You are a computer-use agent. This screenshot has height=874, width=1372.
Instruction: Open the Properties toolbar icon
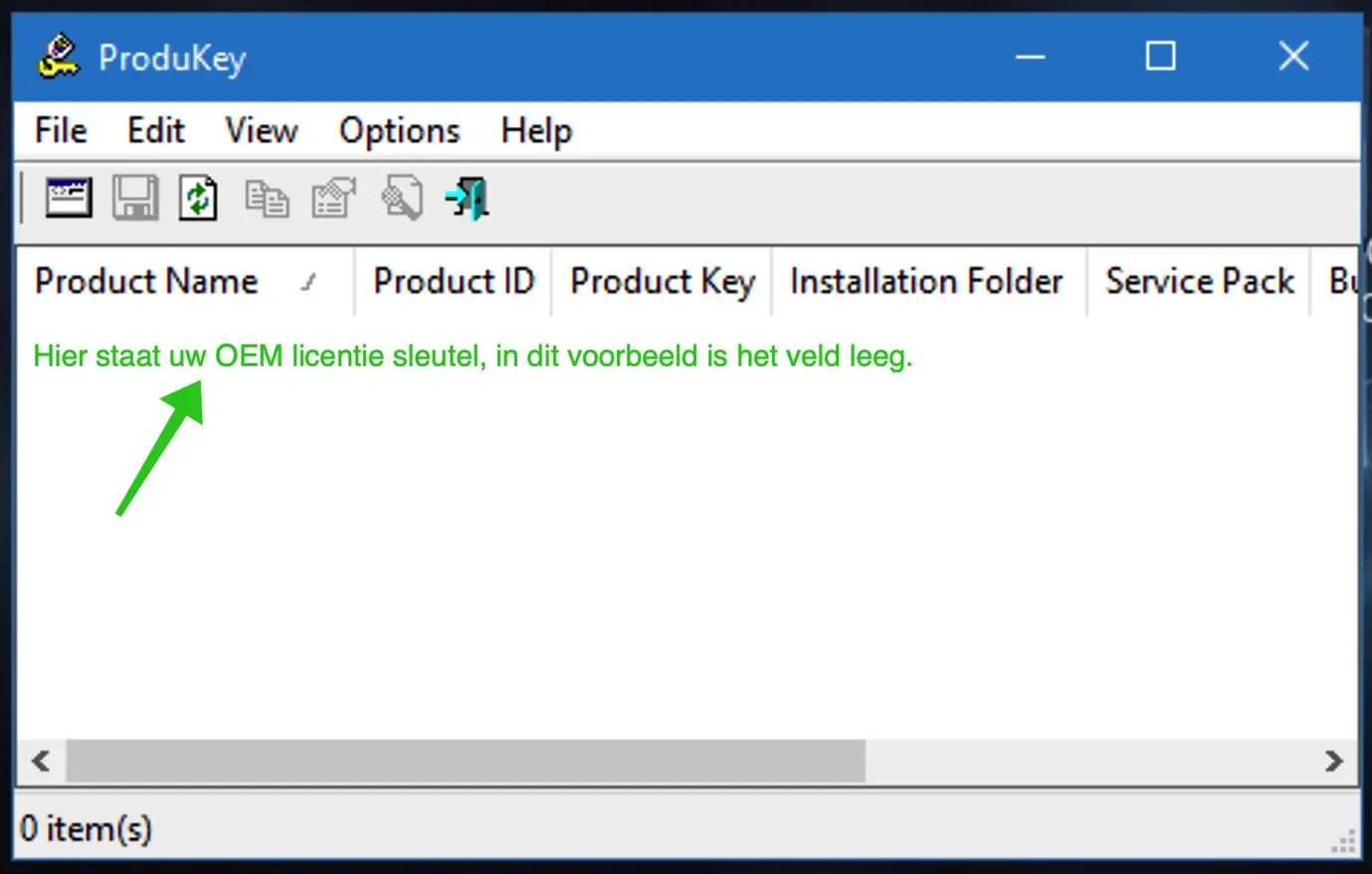(x=332, y=197)
